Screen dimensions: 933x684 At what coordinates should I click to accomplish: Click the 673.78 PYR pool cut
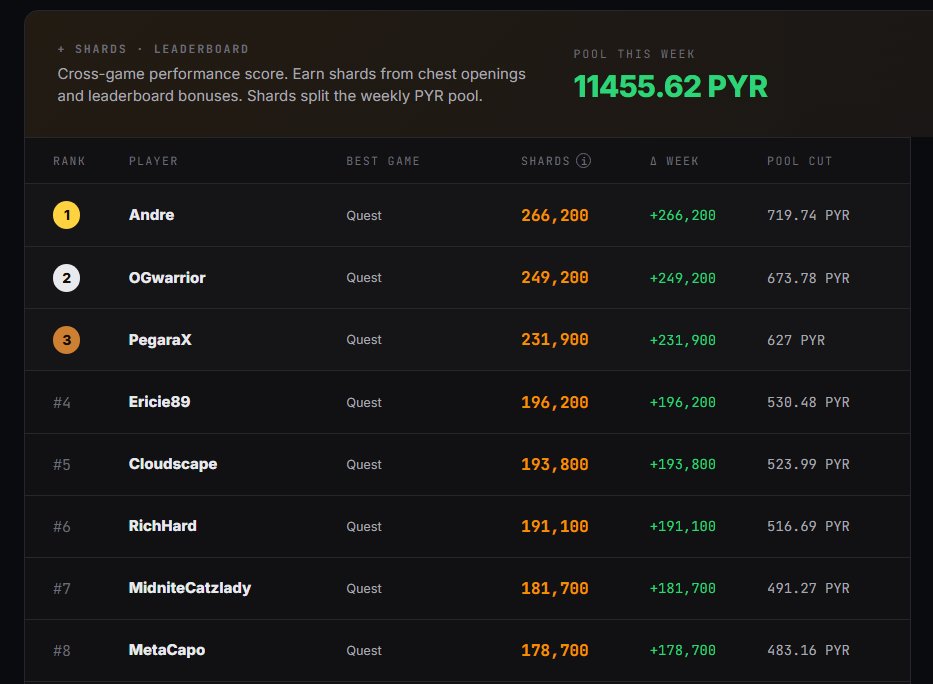click(808, 278)
